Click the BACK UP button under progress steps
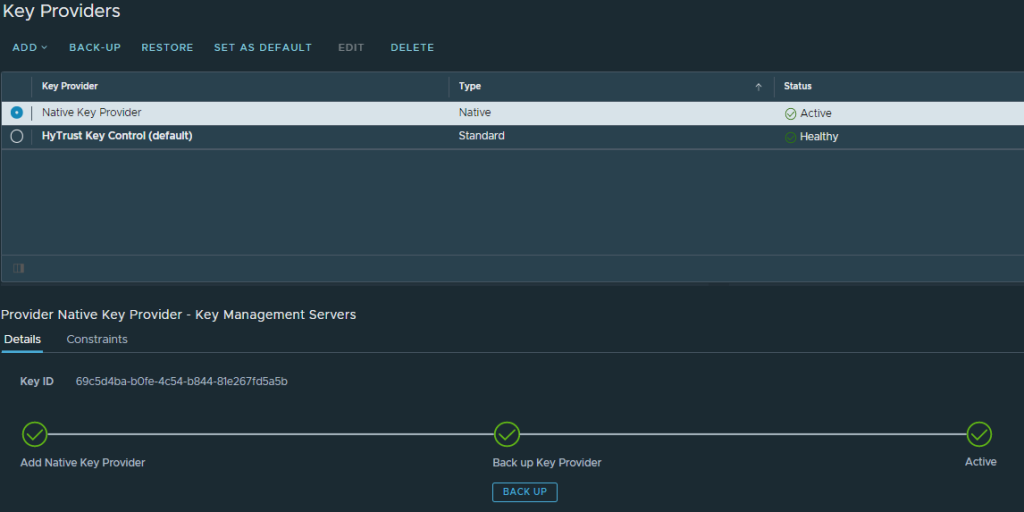 pyautogui.click(x=524, y=492)
